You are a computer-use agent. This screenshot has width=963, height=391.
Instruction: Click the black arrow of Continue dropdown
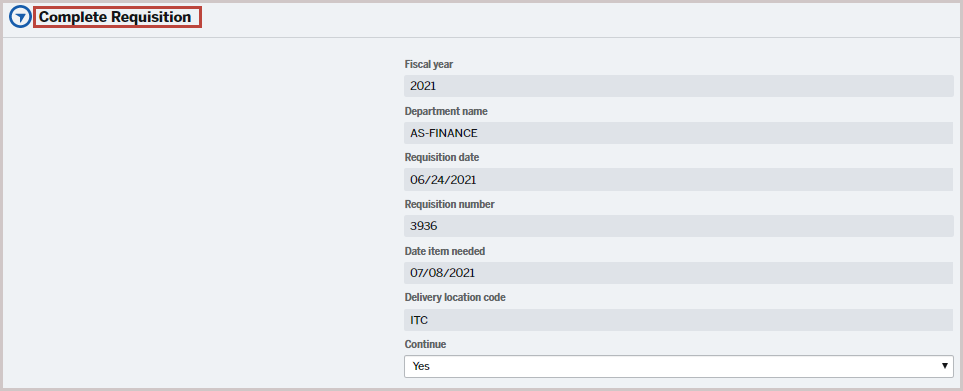[x=945, y=366]
